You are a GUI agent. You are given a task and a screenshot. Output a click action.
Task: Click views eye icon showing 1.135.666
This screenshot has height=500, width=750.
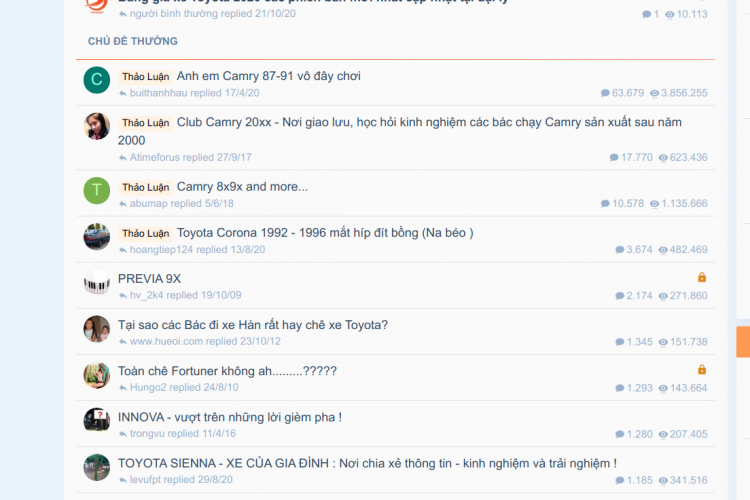point(654,204)
